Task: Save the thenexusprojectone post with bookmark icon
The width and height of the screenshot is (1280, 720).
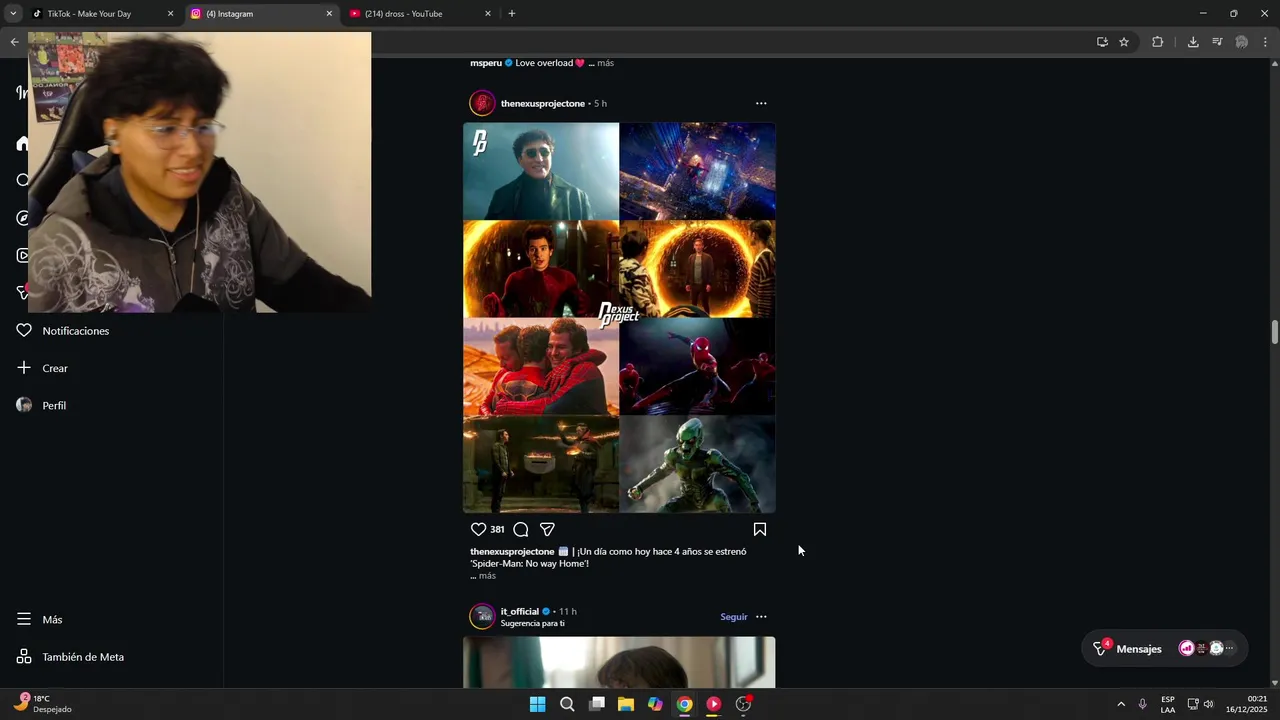Action: tap(760, 529)
